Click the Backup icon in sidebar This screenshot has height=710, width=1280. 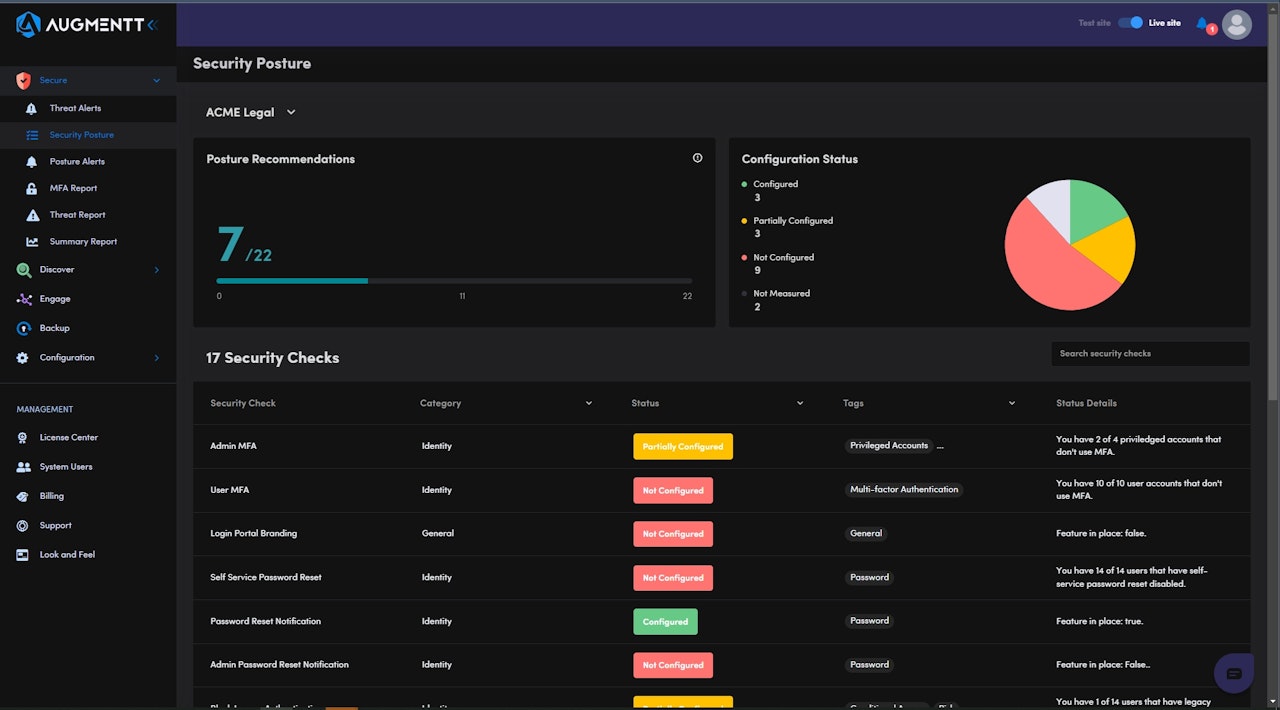click(x=24, y=328)
